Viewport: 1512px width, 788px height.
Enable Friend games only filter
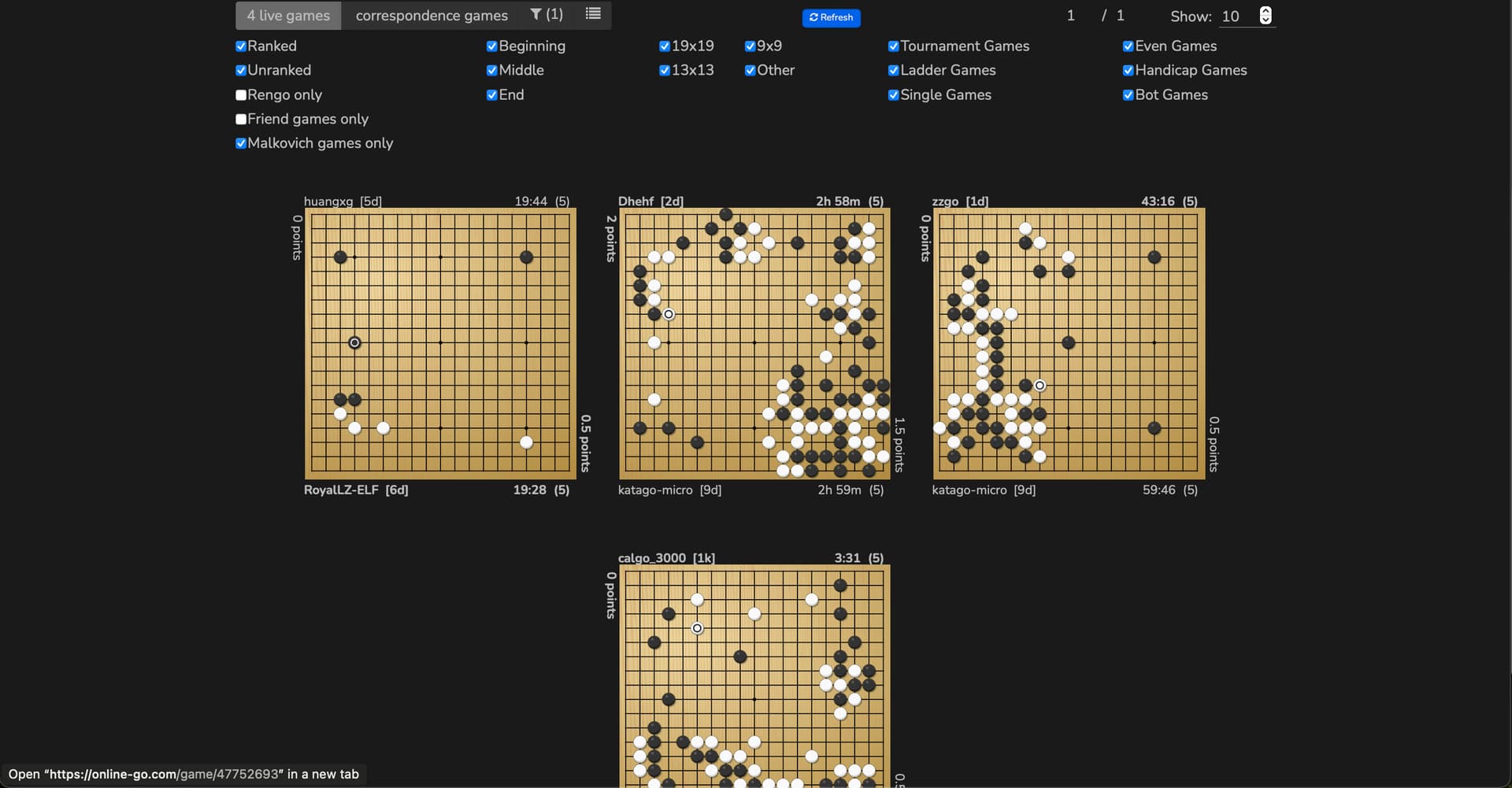pos(241,120)
